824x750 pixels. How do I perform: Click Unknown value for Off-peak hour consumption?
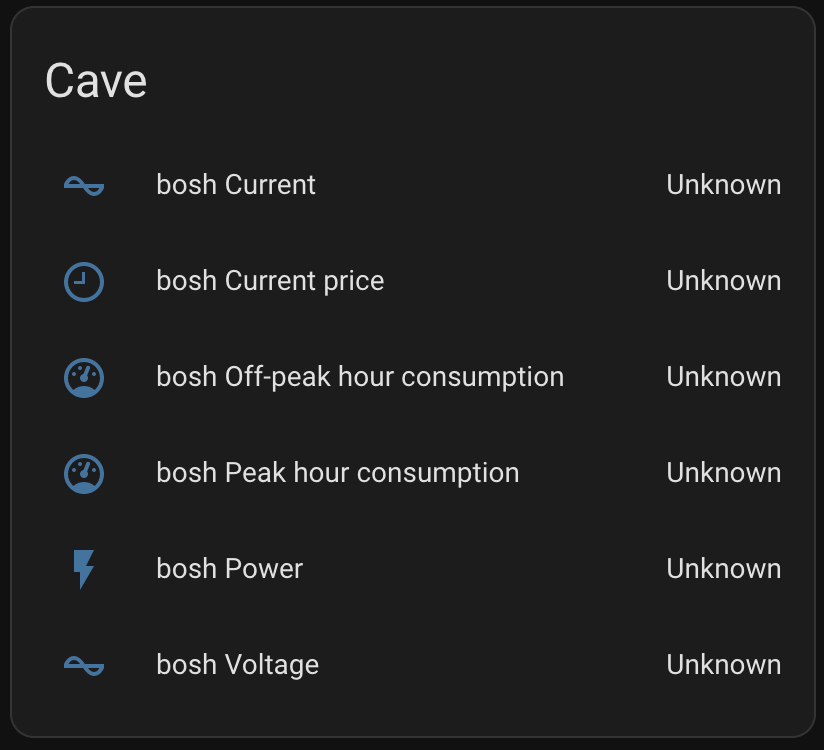[724, 377]
